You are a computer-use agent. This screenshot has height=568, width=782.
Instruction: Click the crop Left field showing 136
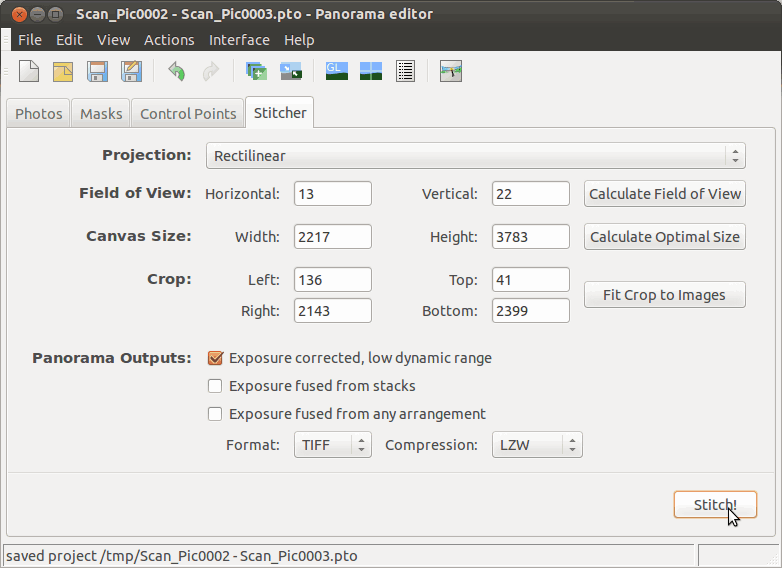coord(333,279)
